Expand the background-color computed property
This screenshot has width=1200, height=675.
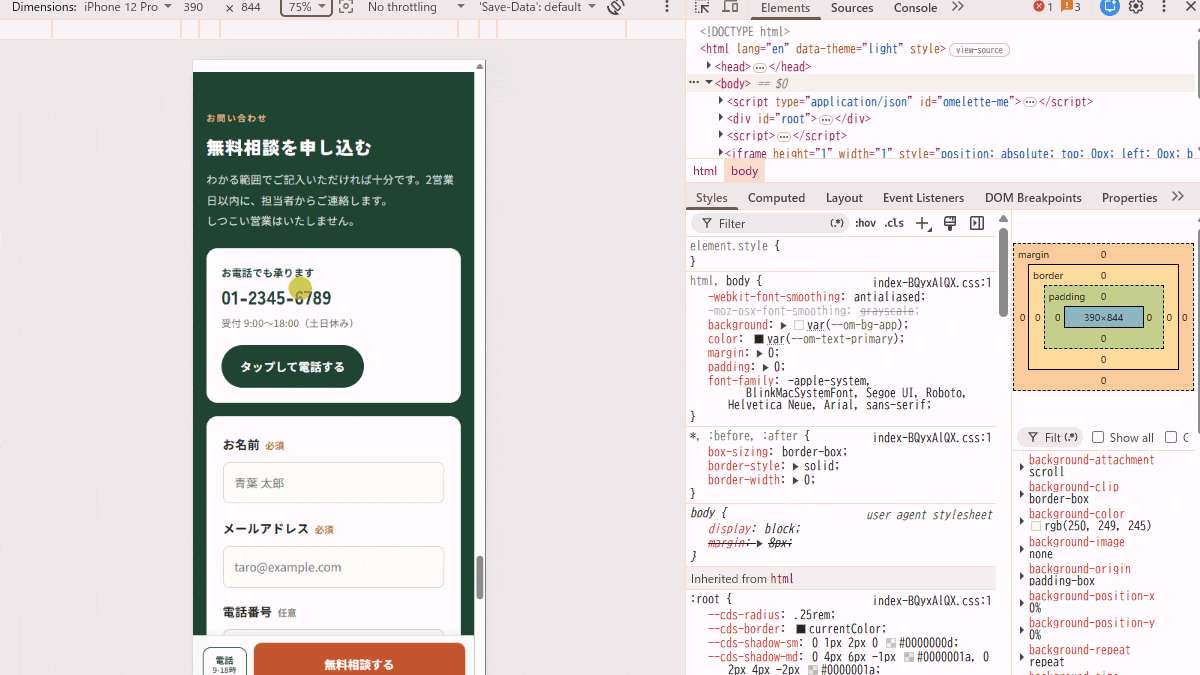(x=1022, y=521)
